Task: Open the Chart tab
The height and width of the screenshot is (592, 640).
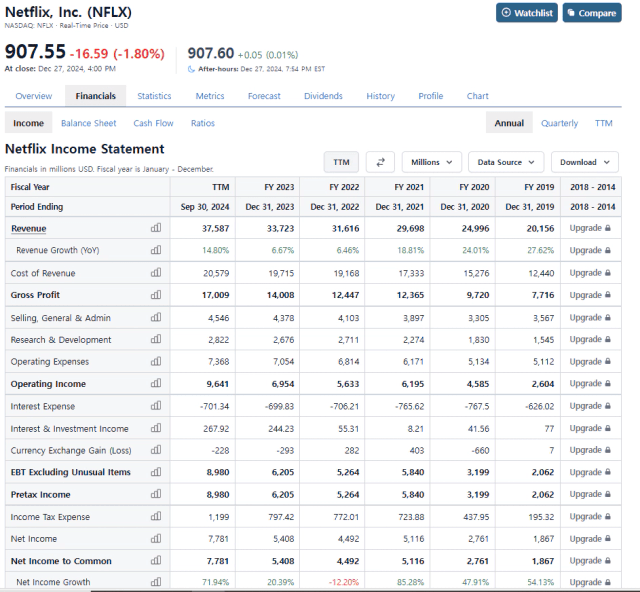Action: [x=478, y=96]
